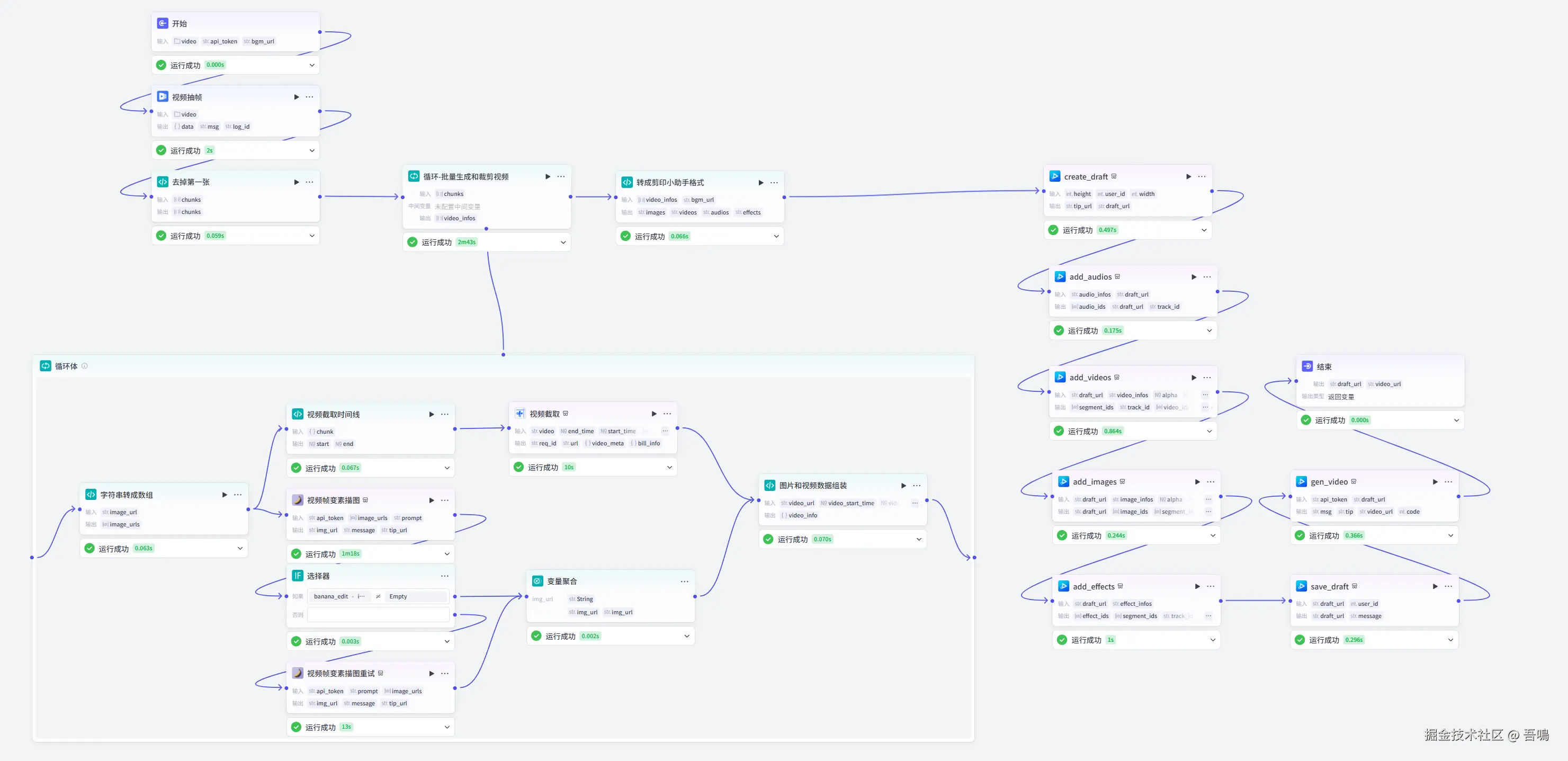Open more options on 去掉第一张 node
Image resolution: width=1568 pixels, height=761 pixels.
click(309, 182)
